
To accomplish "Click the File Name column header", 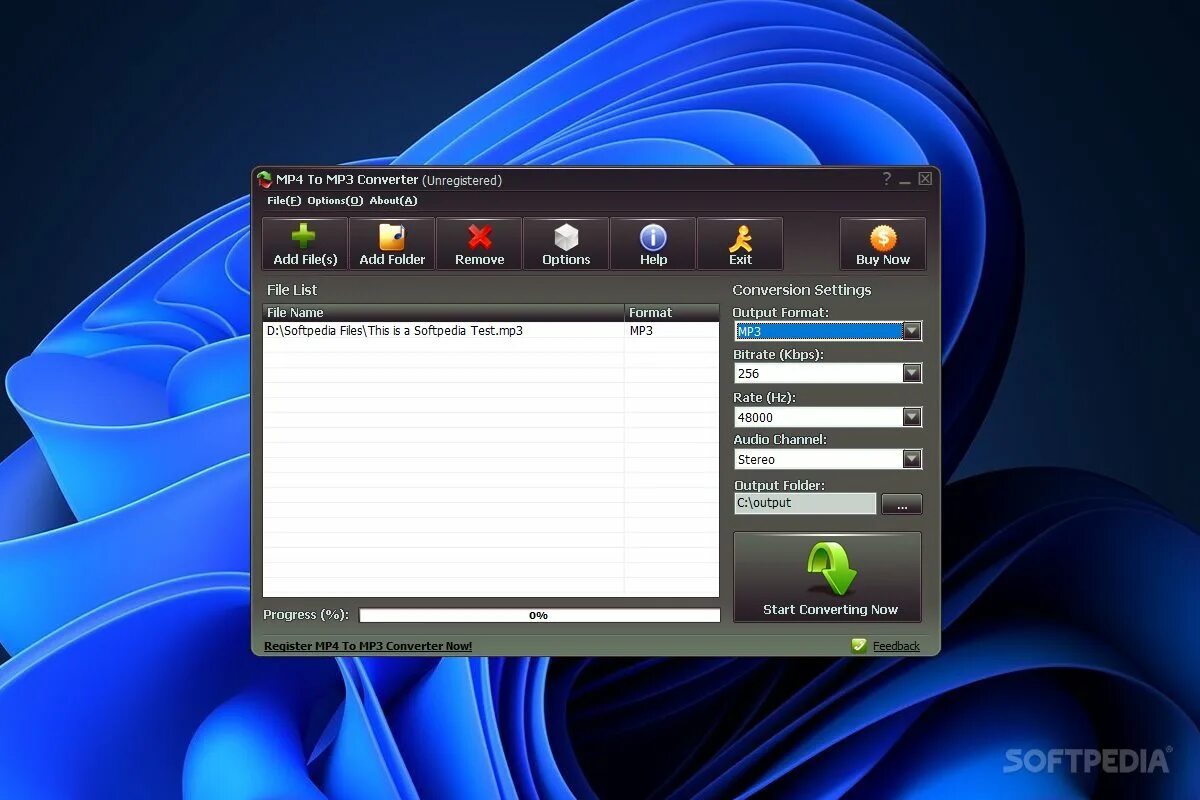I will pyautogui.click(x=444, y=313).
